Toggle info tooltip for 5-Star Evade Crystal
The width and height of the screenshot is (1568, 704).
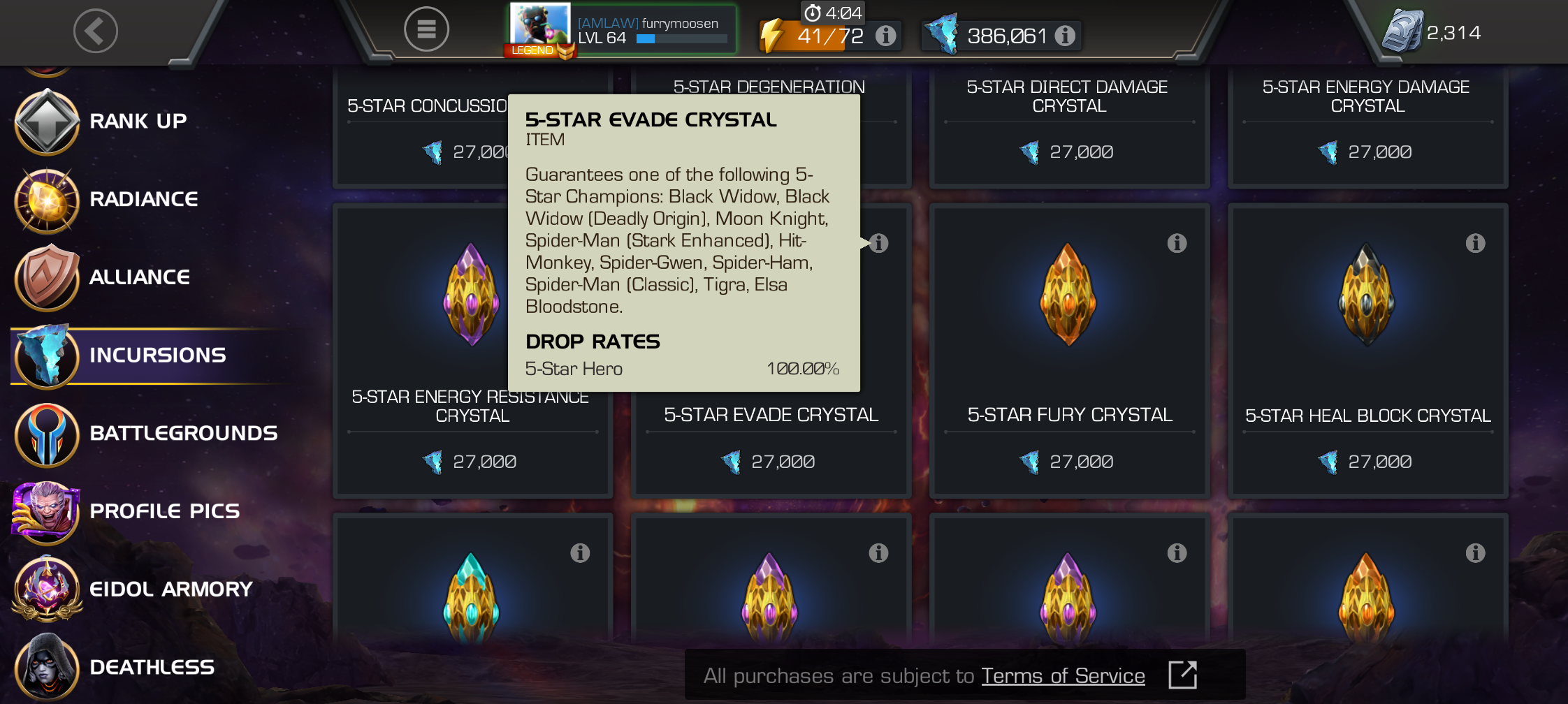click(x=878, y=243)
